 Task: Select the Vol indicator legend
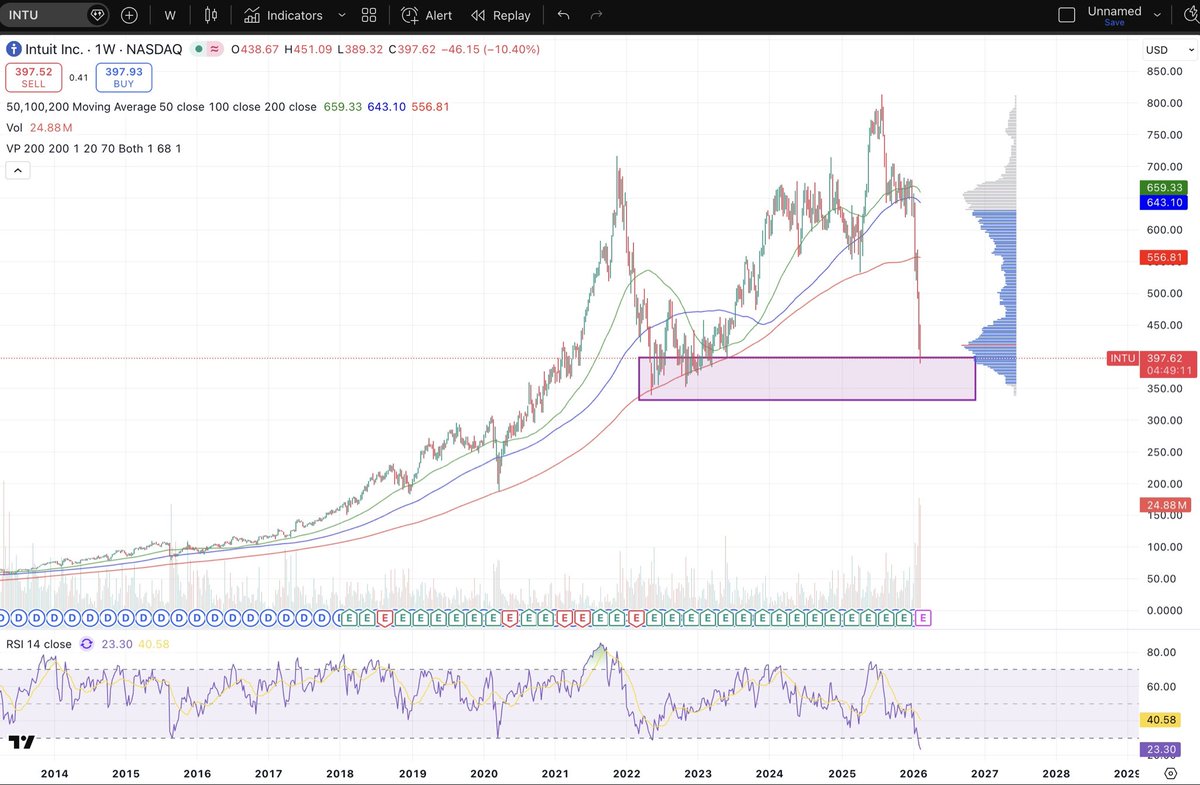pyautogui.click(x=15, y=127)
